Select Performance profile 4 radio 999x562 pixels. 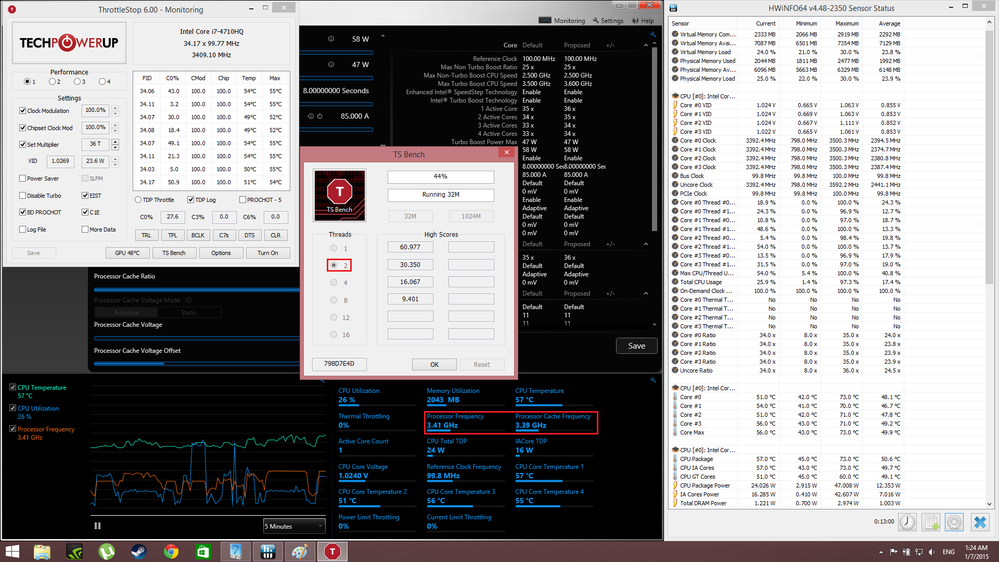point(102,82)
